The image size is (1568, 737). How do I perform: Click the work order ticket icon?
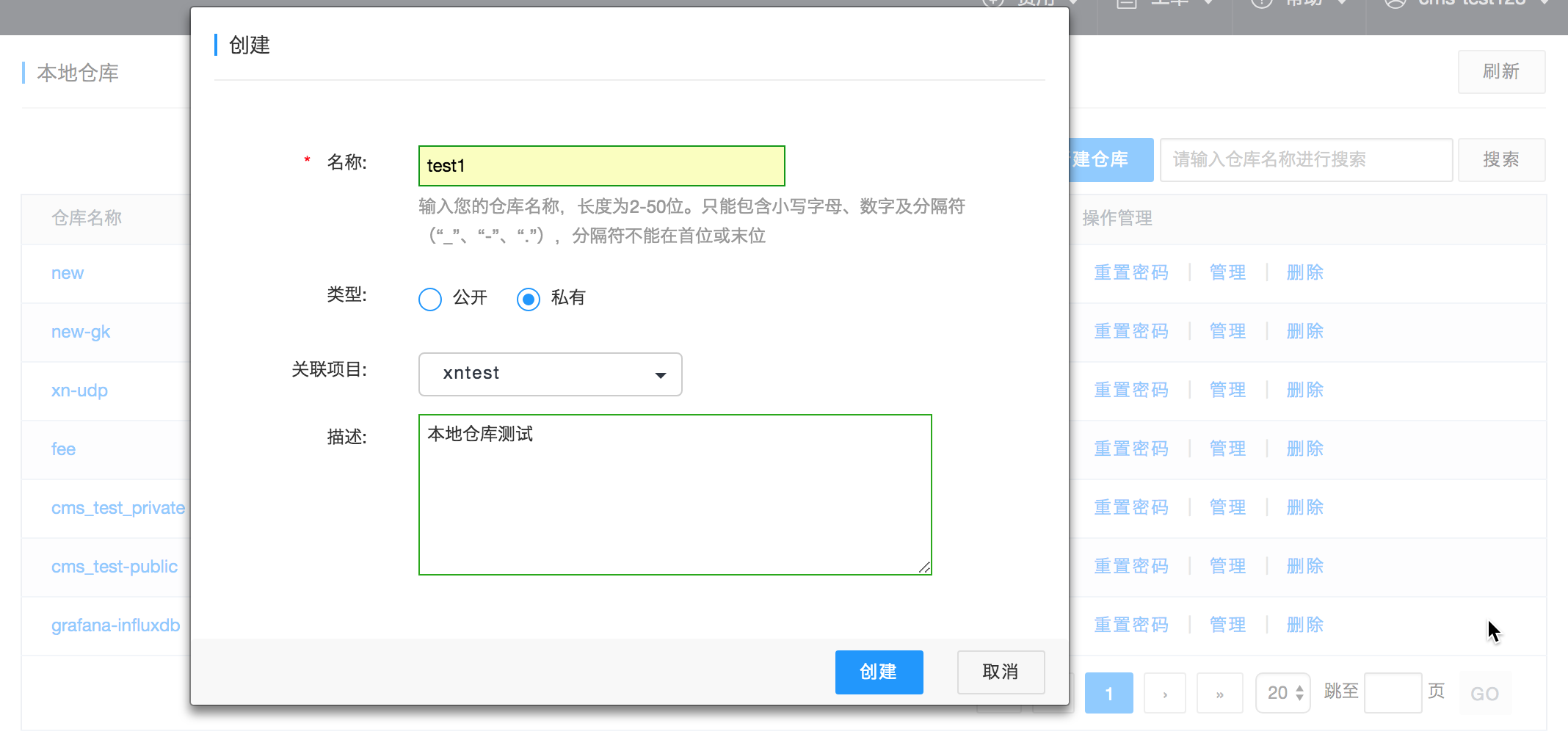[1127, 4]
